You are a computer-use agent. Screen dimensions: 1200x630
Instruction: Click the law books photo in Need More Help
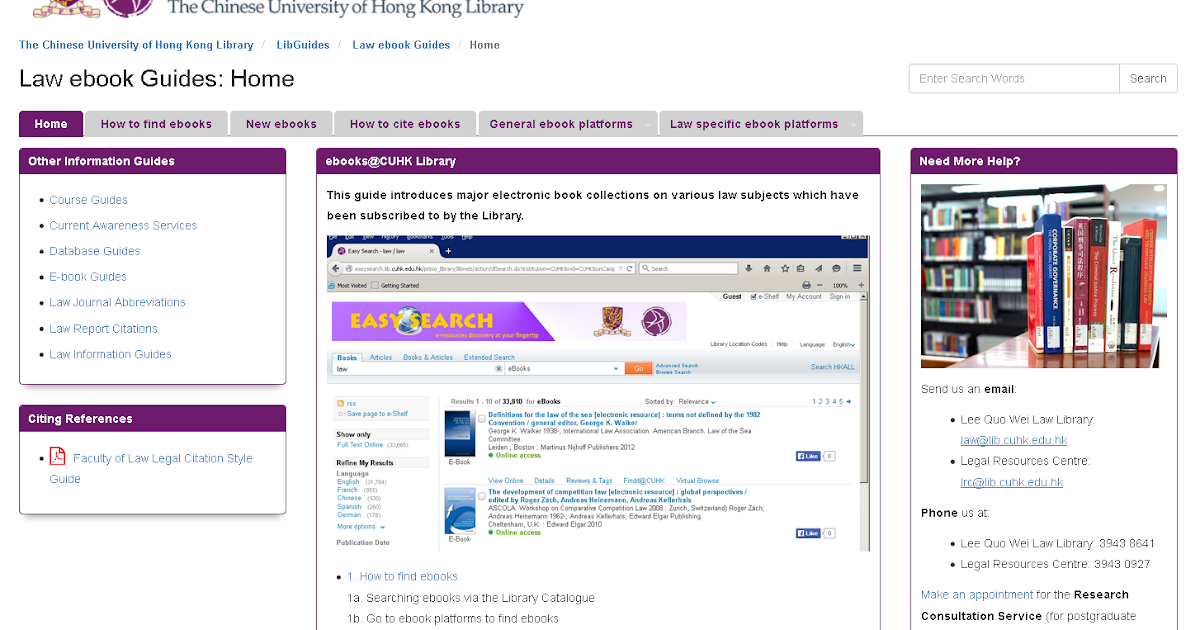(x=1043, y=275)
